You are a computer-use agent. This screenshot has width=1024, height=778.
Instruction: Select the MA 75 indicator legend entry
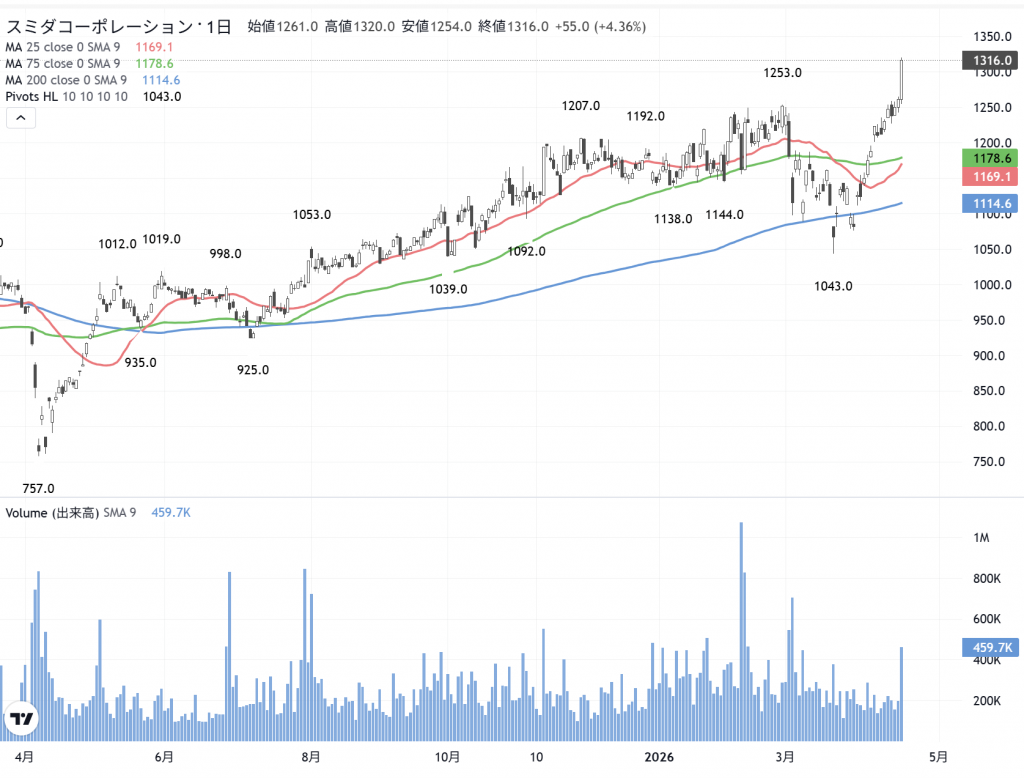click(66, 63)
